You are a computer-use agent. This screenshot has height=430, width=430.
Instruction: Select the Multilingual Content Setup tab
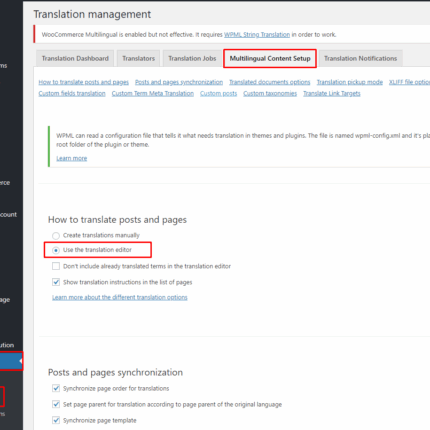pyautogui.click(x=270, y=58)
